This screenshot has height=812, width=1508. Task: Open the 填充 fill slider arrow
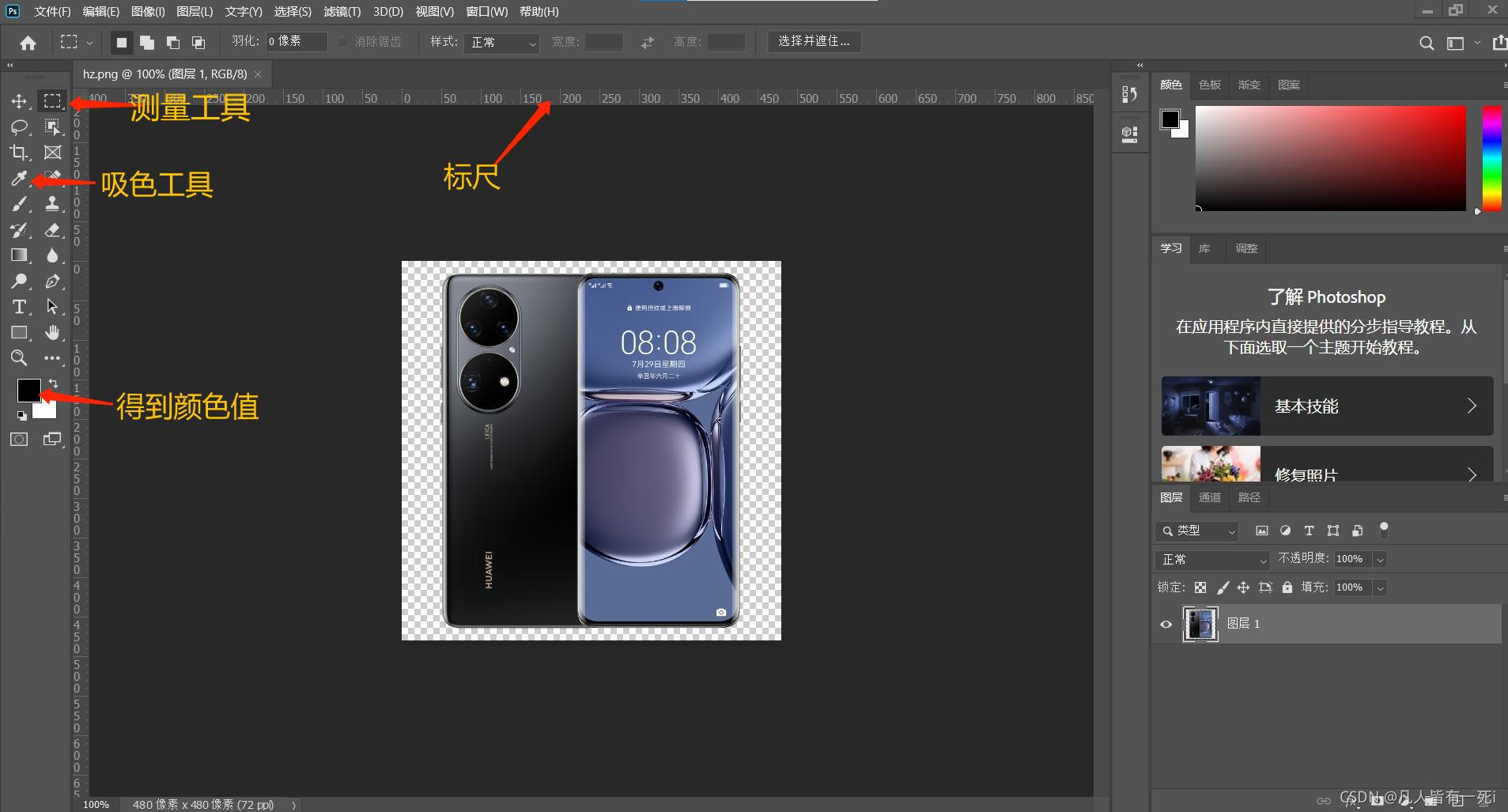pyautogui.click(x=1380, y=588)
